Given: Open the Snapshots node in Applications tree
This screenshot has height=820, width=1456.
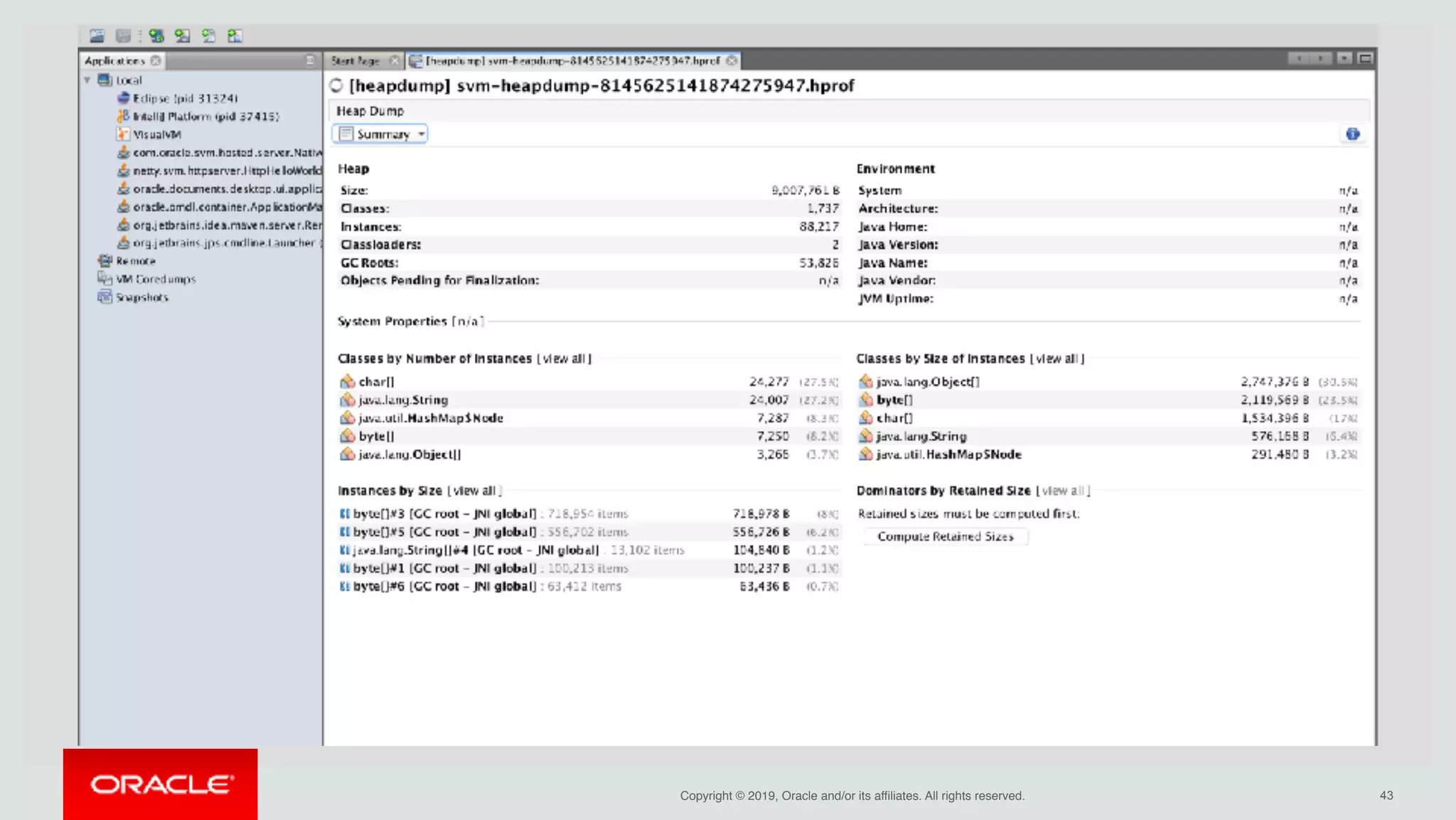Looking at the screenshot, I should [x=141, y=297].
